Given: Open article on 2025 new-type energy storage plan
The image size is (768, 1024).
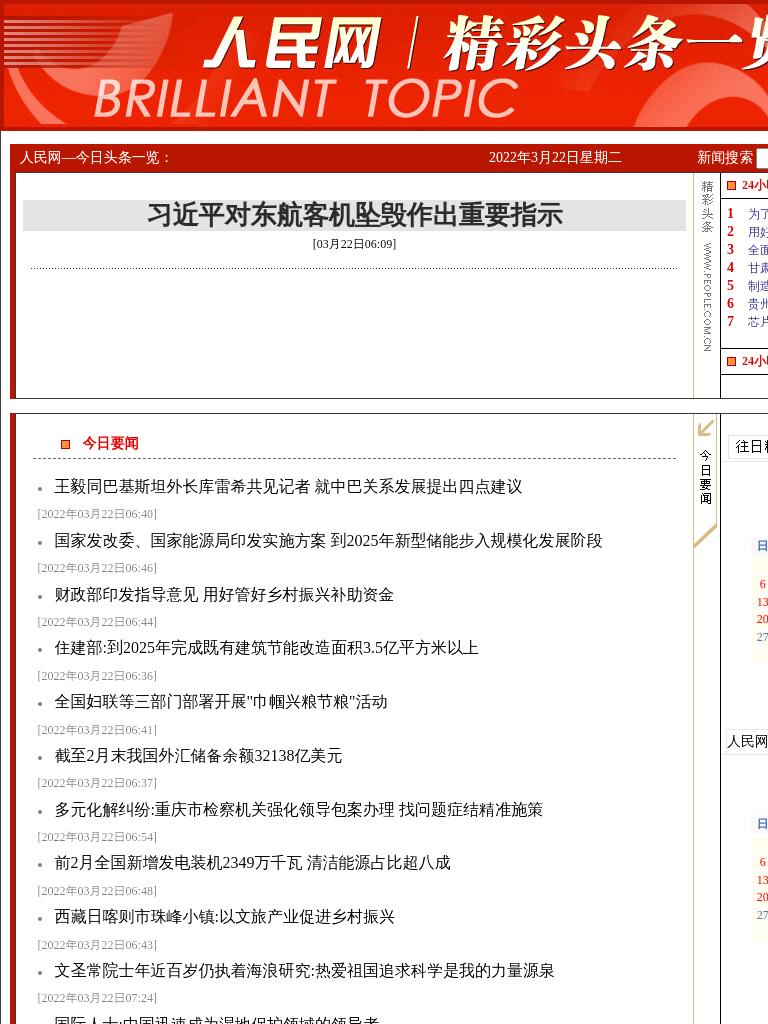Looking at the screenshot, I should (328, 541).
